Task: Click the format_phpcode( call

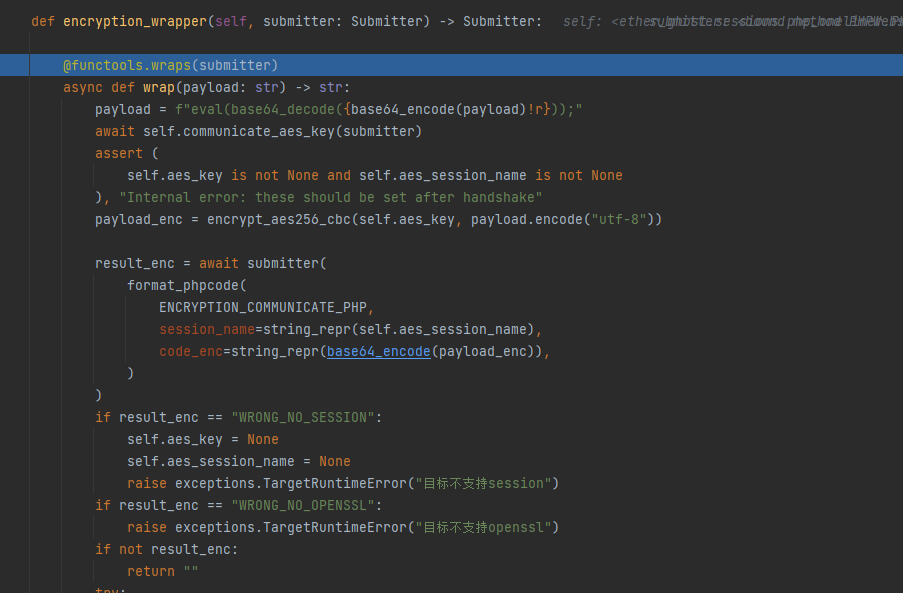Action: pyautogui.click(x=187, y=286)
